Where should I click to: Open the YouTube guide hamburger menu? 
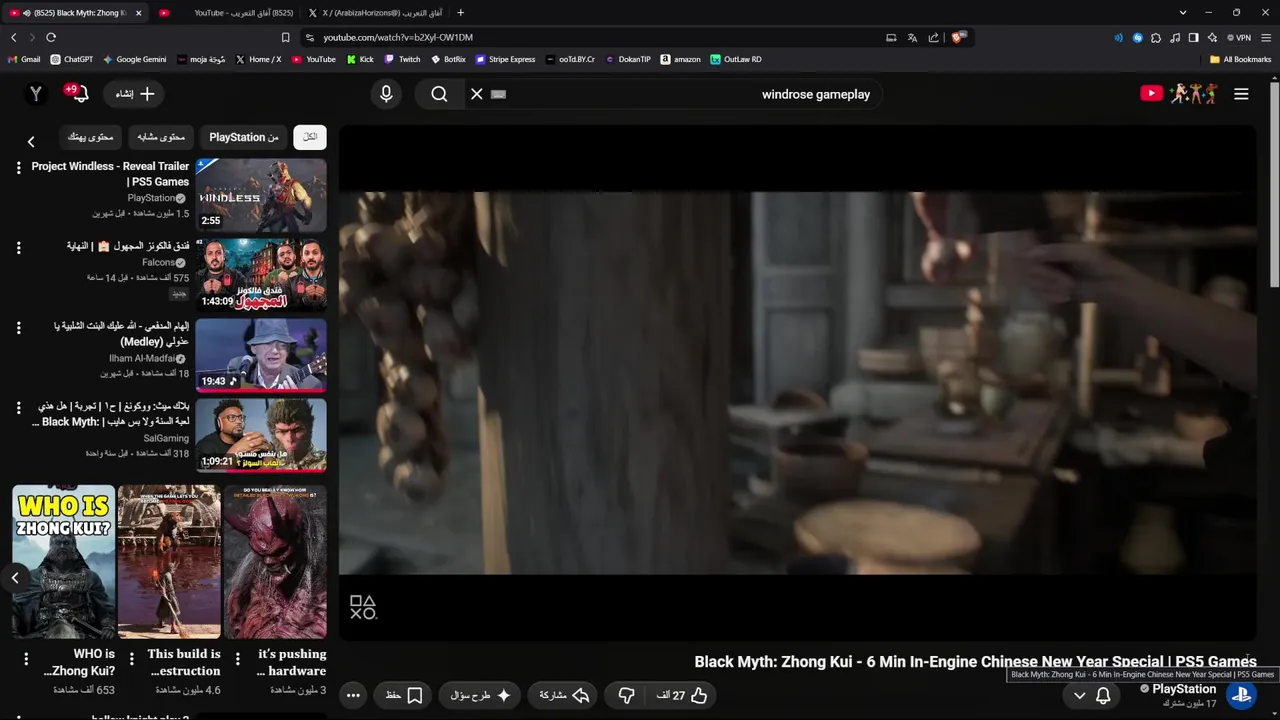coord(1241,94)
